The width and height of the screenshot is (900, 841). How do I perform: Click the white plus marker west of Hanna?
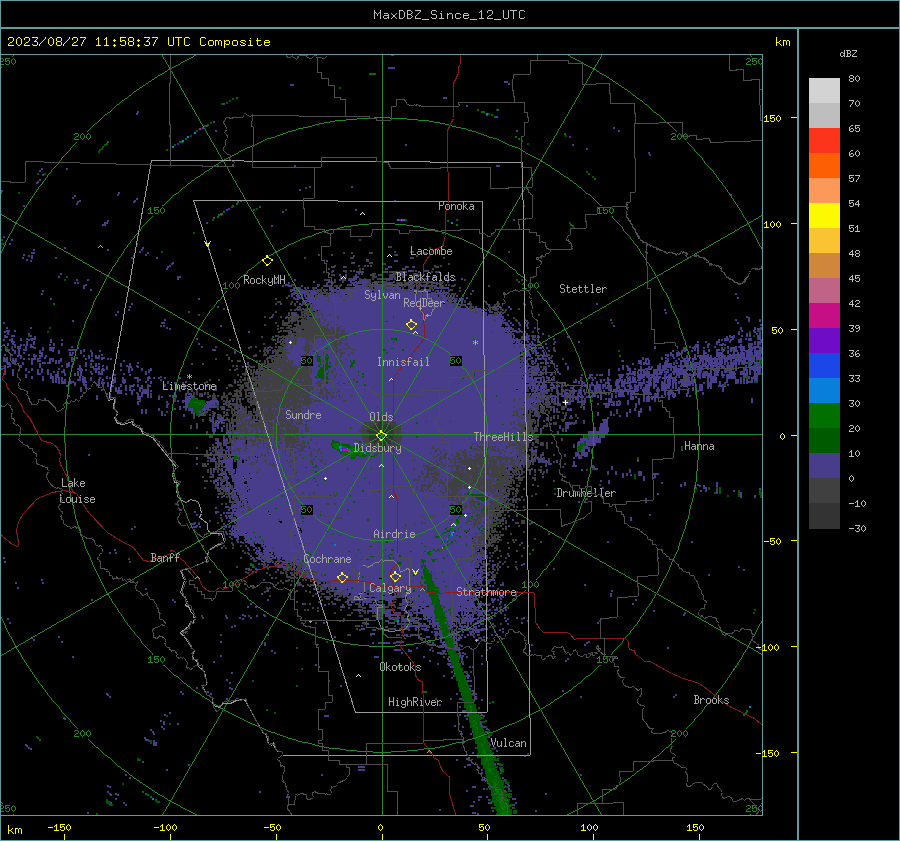(x=565, y=402)
